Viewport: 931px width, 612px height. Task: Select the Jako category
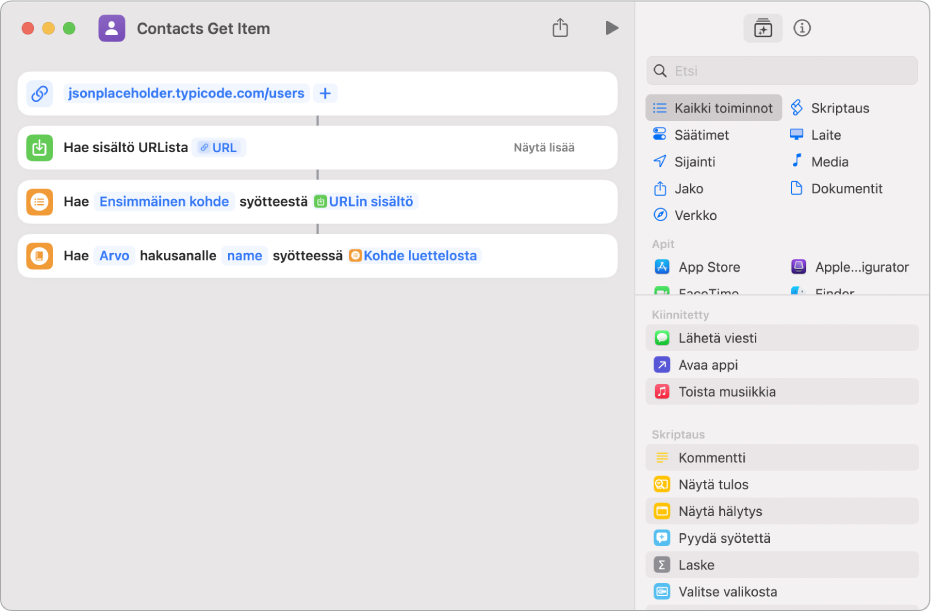(x=678, y=189)
